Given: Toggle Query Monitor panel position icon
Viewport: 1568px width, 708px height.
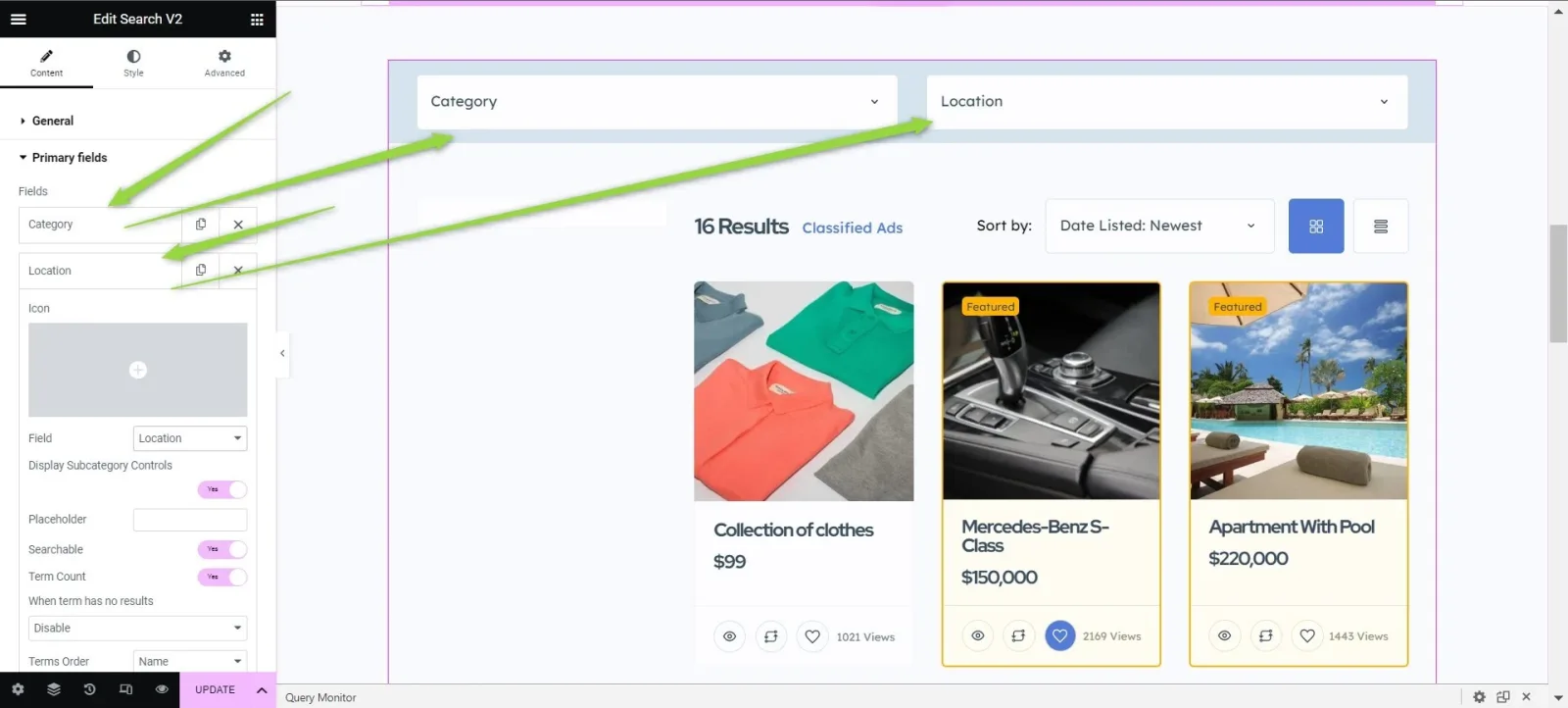Looking at the screenshot, I should (1503, 697).
